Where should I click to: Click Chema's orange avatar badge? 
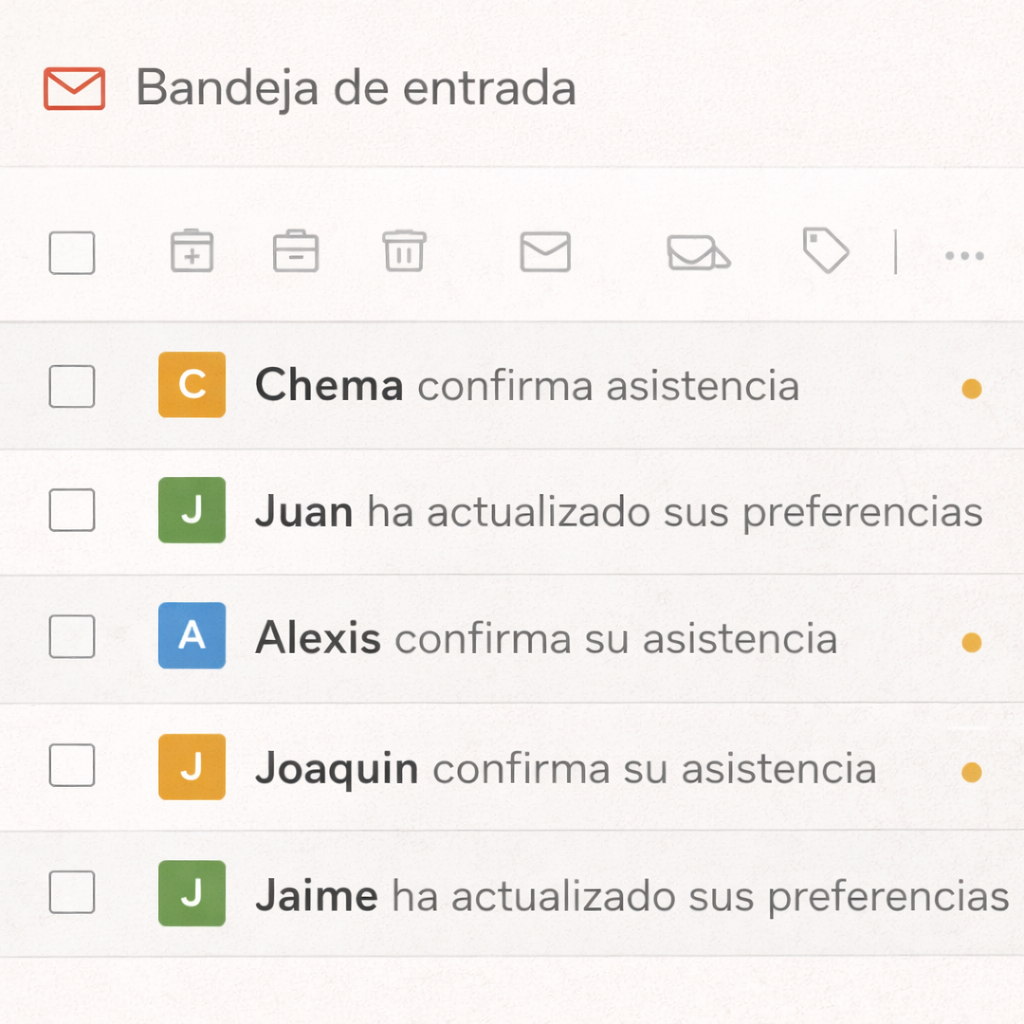point(192,385)
